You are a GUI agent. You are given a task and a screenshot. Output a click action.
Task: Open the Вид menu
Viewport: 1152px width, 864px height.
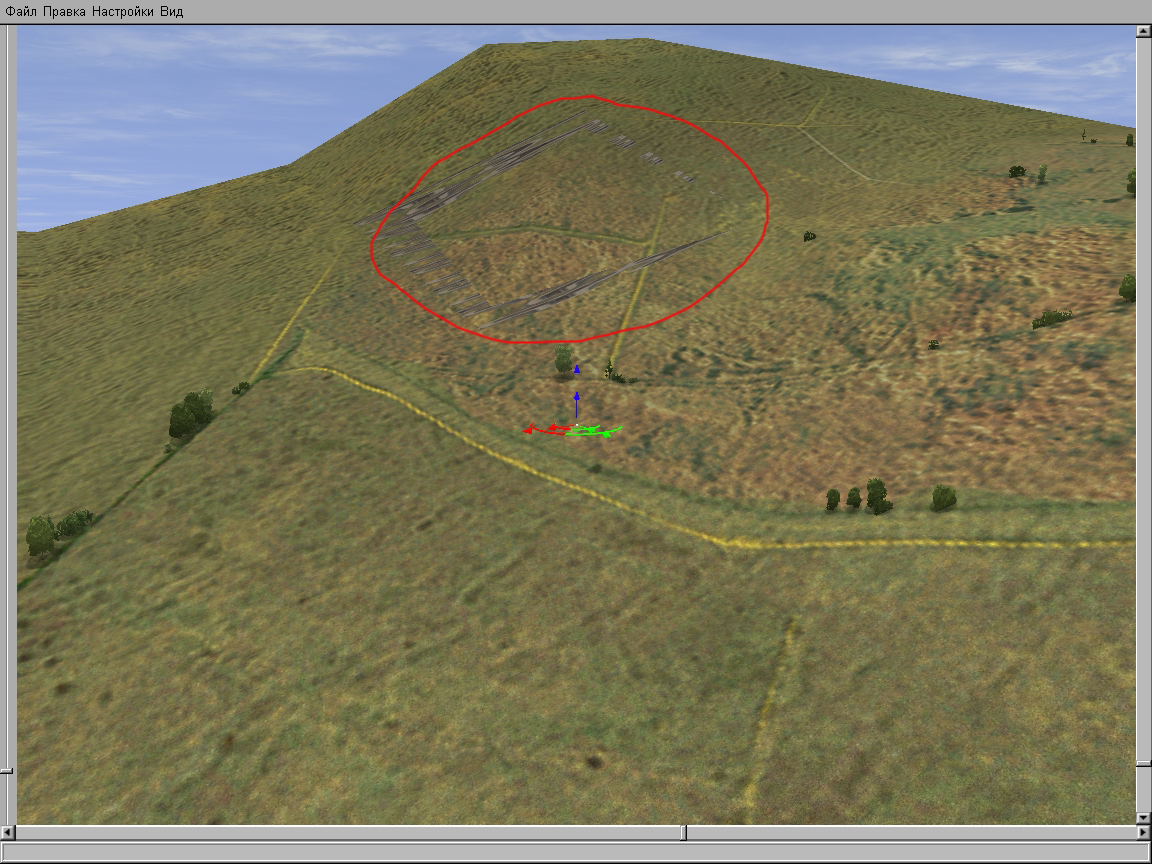[171, 12]
